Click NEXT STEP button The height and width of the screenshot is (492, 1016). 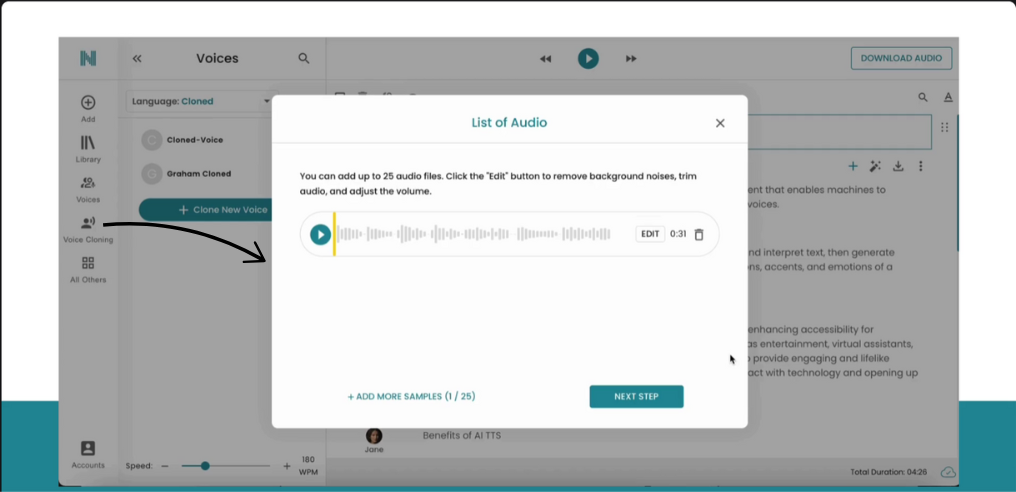(x=636, y=397)
